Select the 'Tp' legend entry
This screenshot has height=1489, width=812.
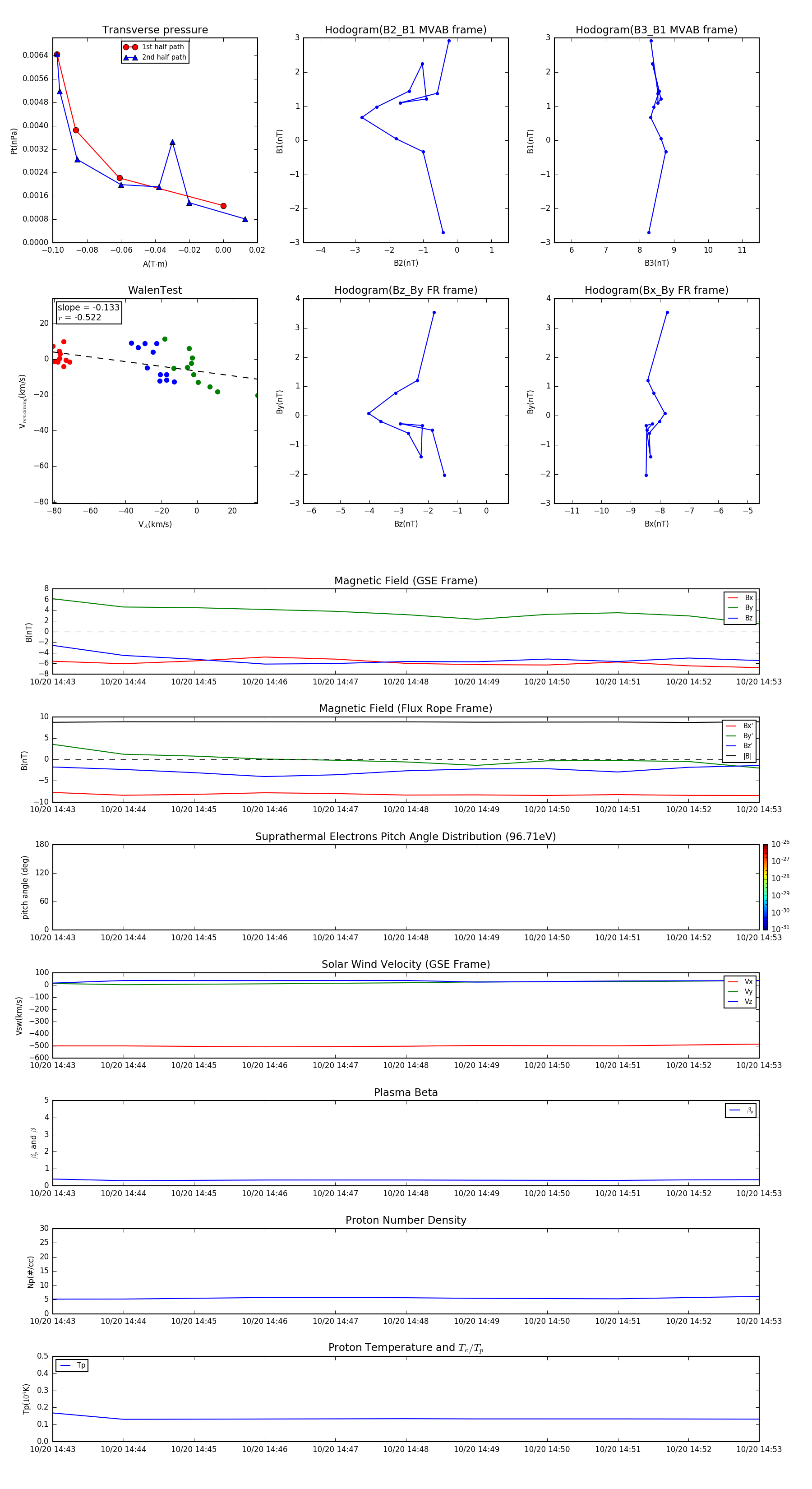[72, 1365]
